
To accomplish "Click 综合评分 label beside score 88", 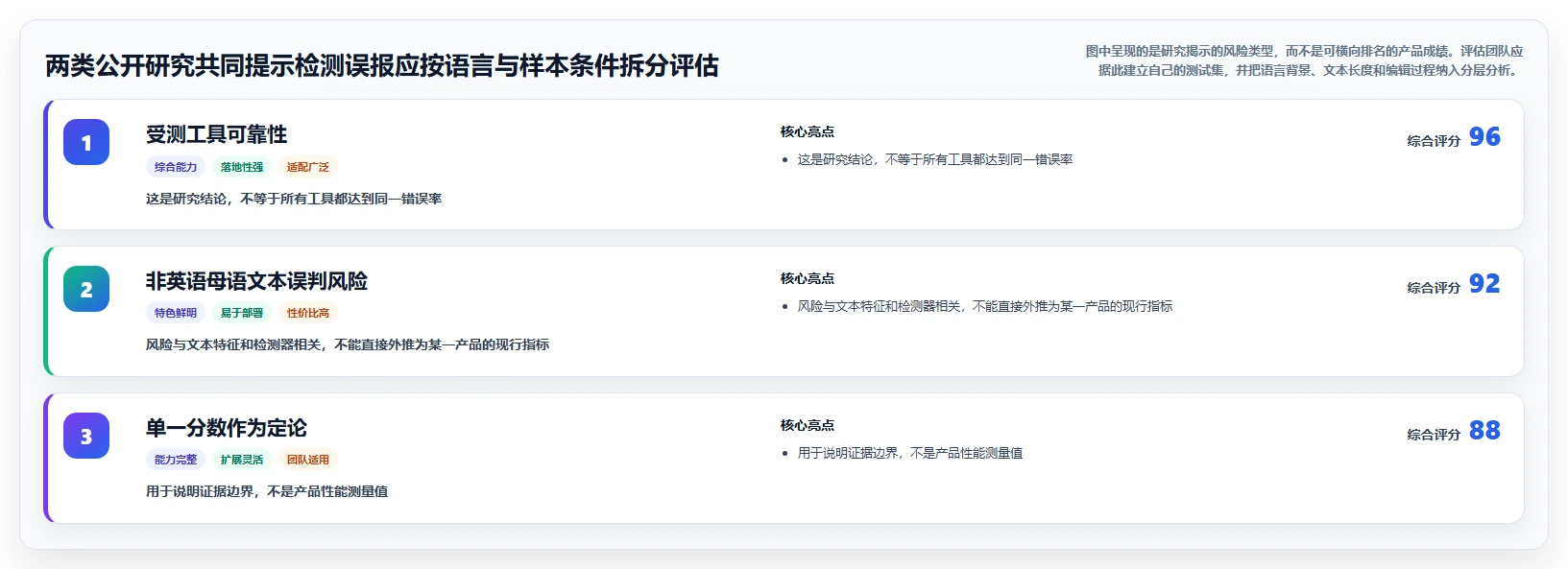I will click(1434, 434).
